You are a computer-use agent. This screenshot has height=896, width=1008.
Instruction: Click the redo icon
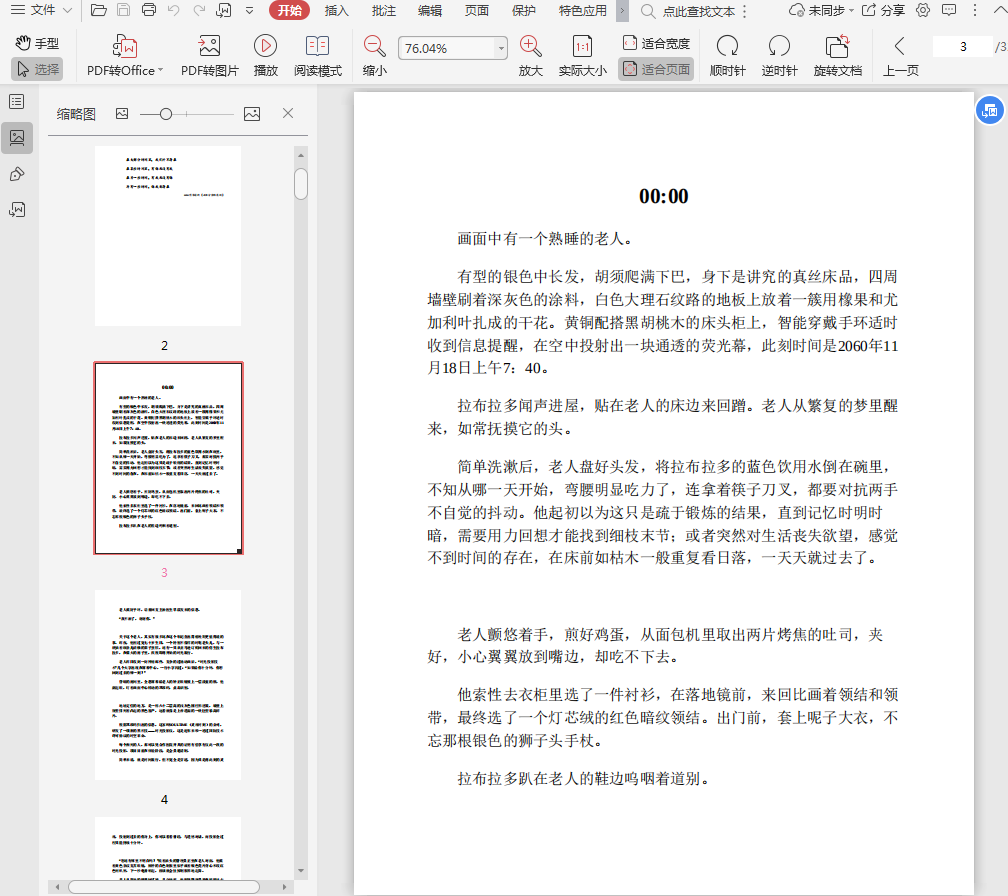click(199, 10)
